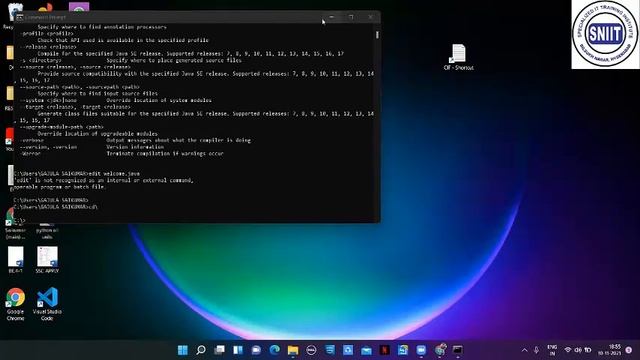Click the battery tray icon
The height and width of the screenshot is (360, 640).
tap(588, 350)
